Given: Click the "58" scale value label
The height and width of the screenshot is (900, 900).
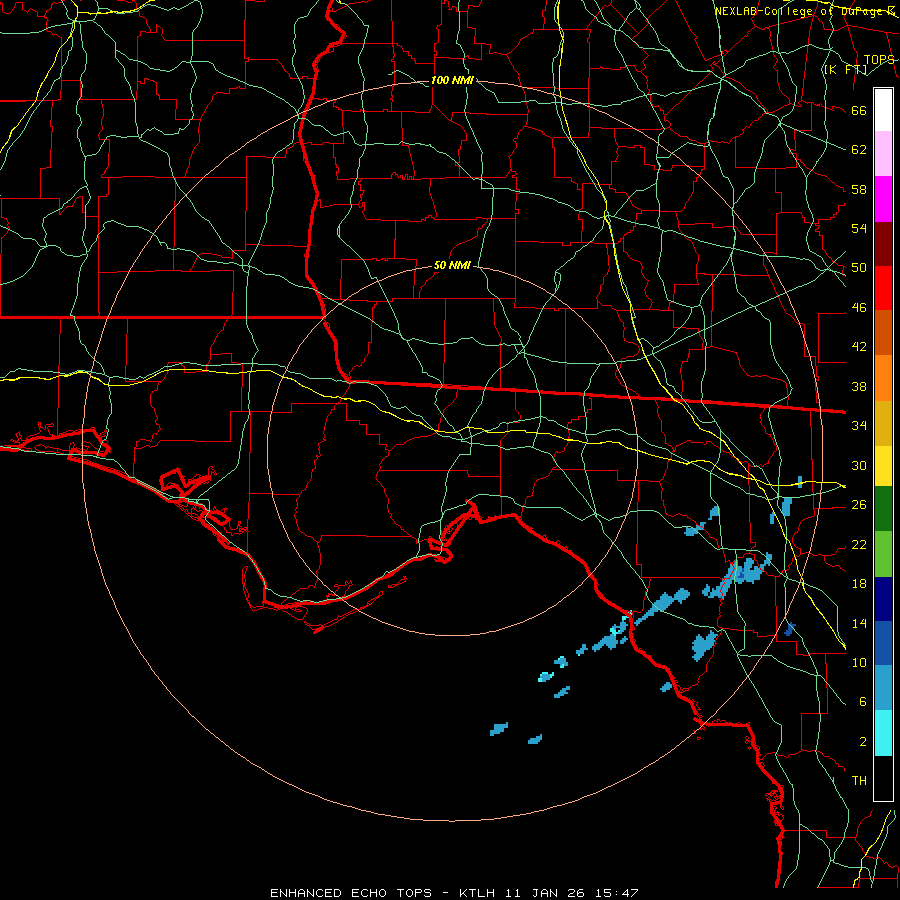Looking at the screenshot, I should [x=859, y=189].
